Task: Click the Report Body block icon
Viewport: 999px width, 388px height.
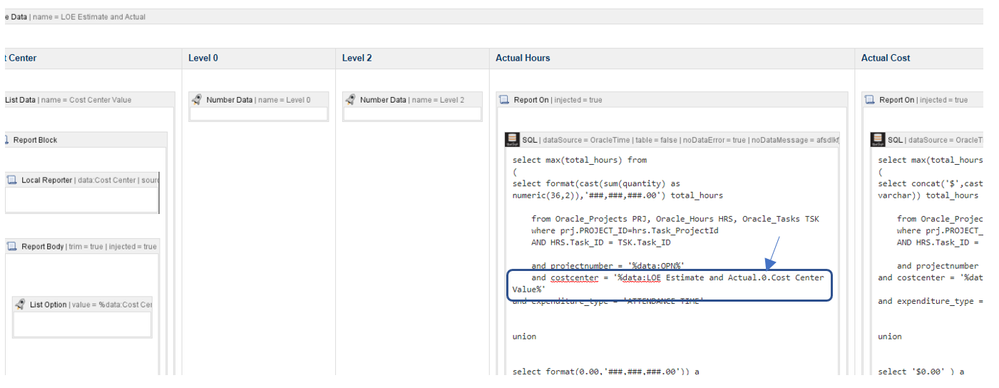Action: point(12,246)
